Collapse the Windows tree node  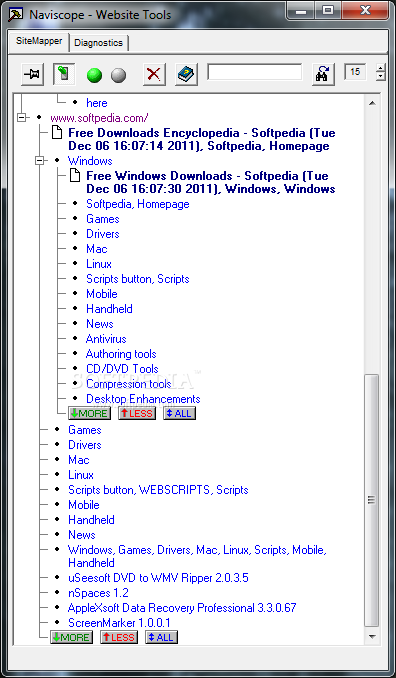(x=40, y=160)
